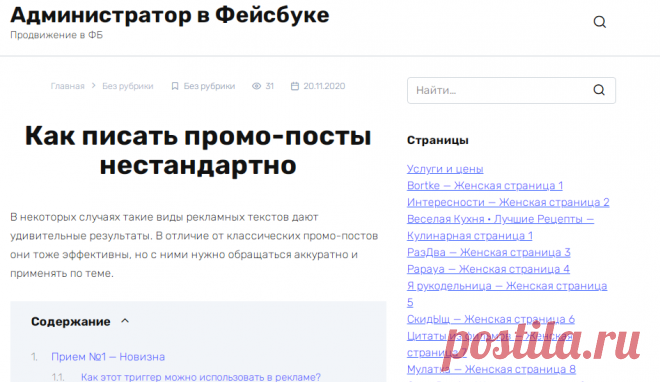Click the calendar icon beside 20.11.2020
660x382 pixels.
[x=295, y=86]
